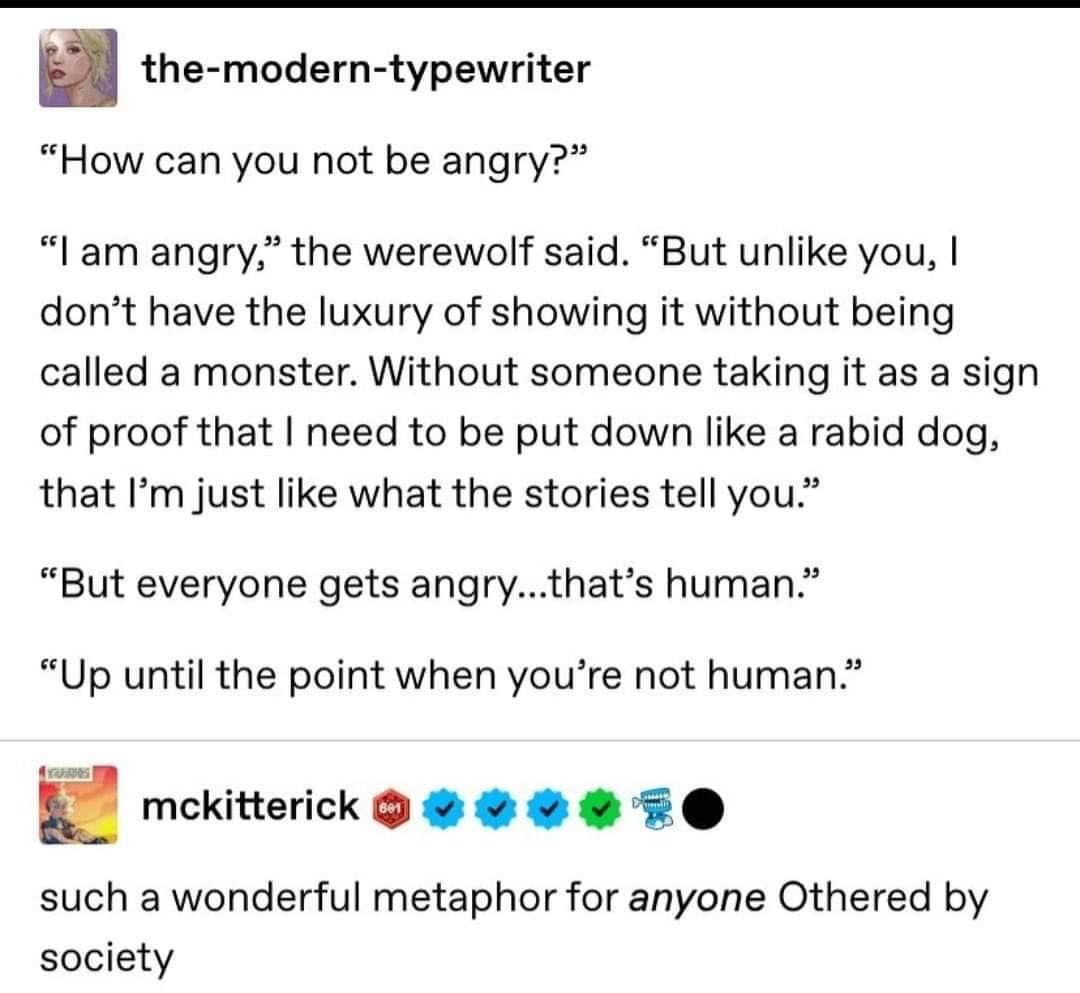The image size is (1080, 993).
Task: Open the mckitterick username link
Action: click(x=251, y=804)
